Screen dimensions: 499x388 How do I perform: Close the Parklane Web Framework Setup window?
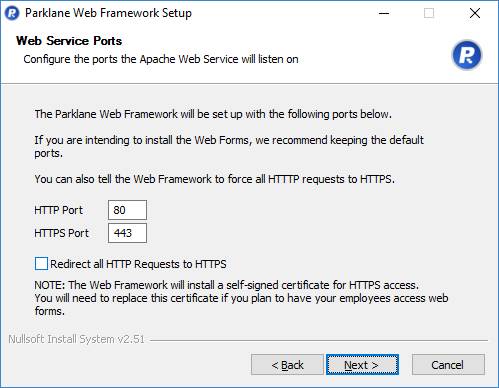click(475, 13)
